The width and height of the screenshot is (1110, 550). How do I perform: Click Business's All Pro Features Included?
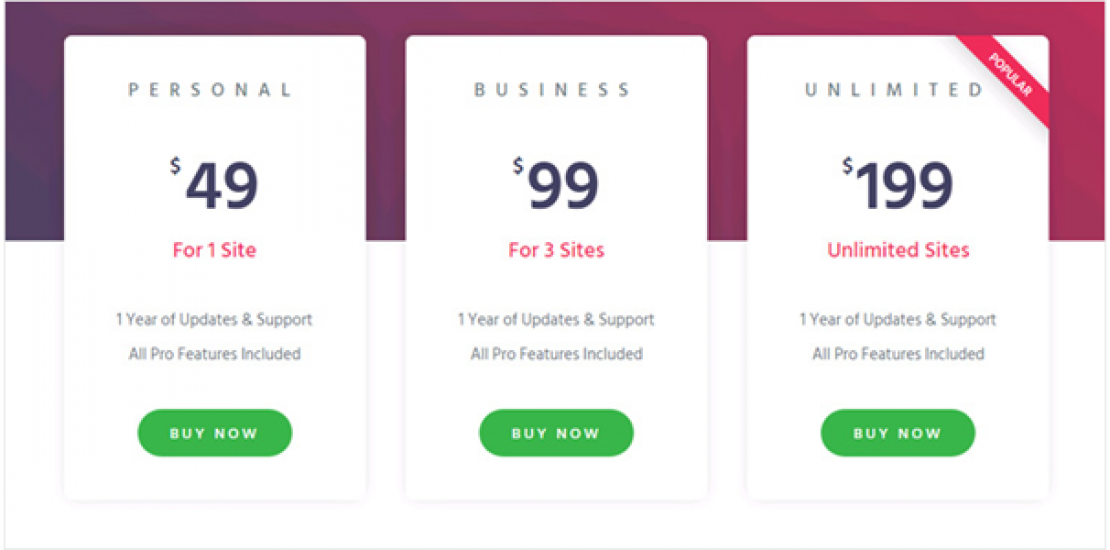[x=556, y=354]
